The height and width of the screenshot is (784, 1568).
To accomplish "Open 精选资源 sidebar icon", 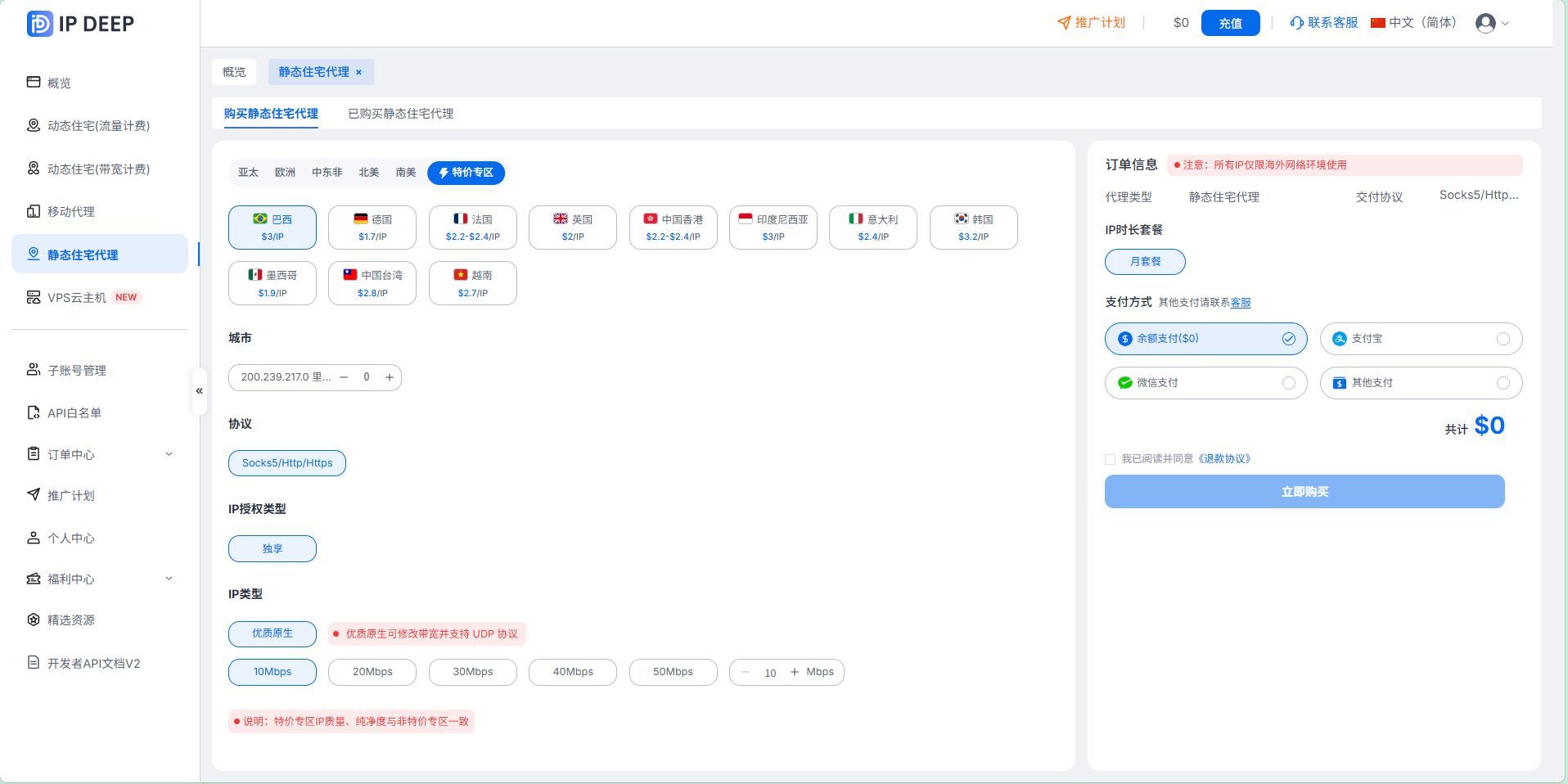I will tap(34, 620).
